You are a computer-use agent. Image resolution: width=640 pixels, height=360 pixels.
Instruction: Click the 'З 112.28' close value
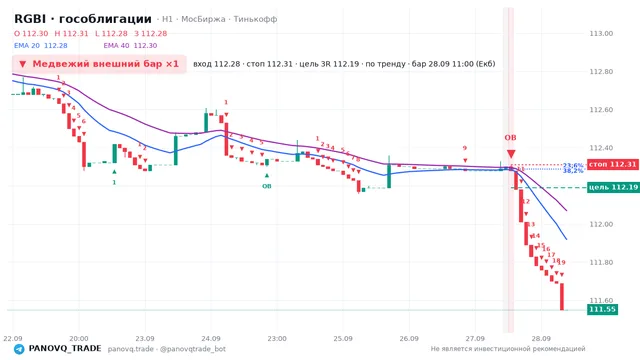(x=151, y=33)
